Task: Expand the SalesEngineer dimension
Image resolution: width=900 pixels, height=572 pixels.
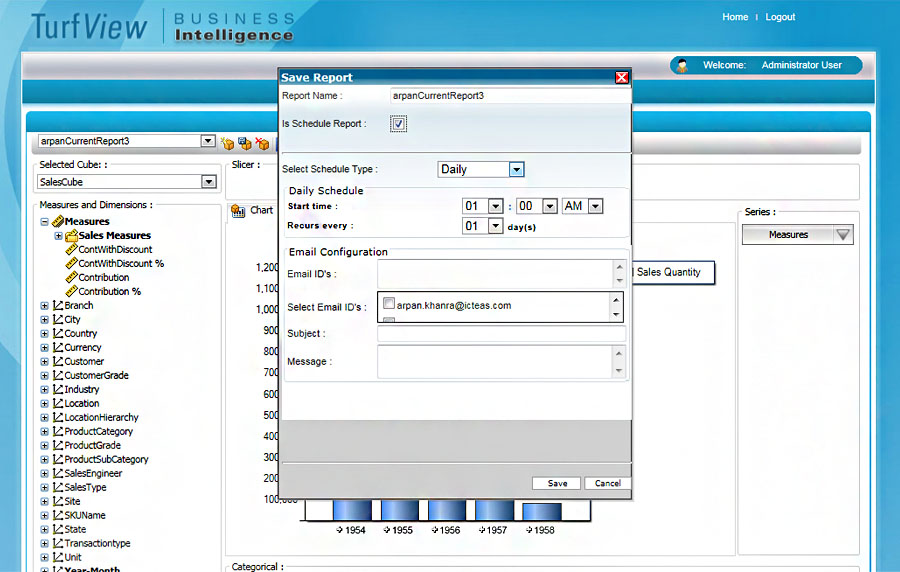Action: click(44, 473)
